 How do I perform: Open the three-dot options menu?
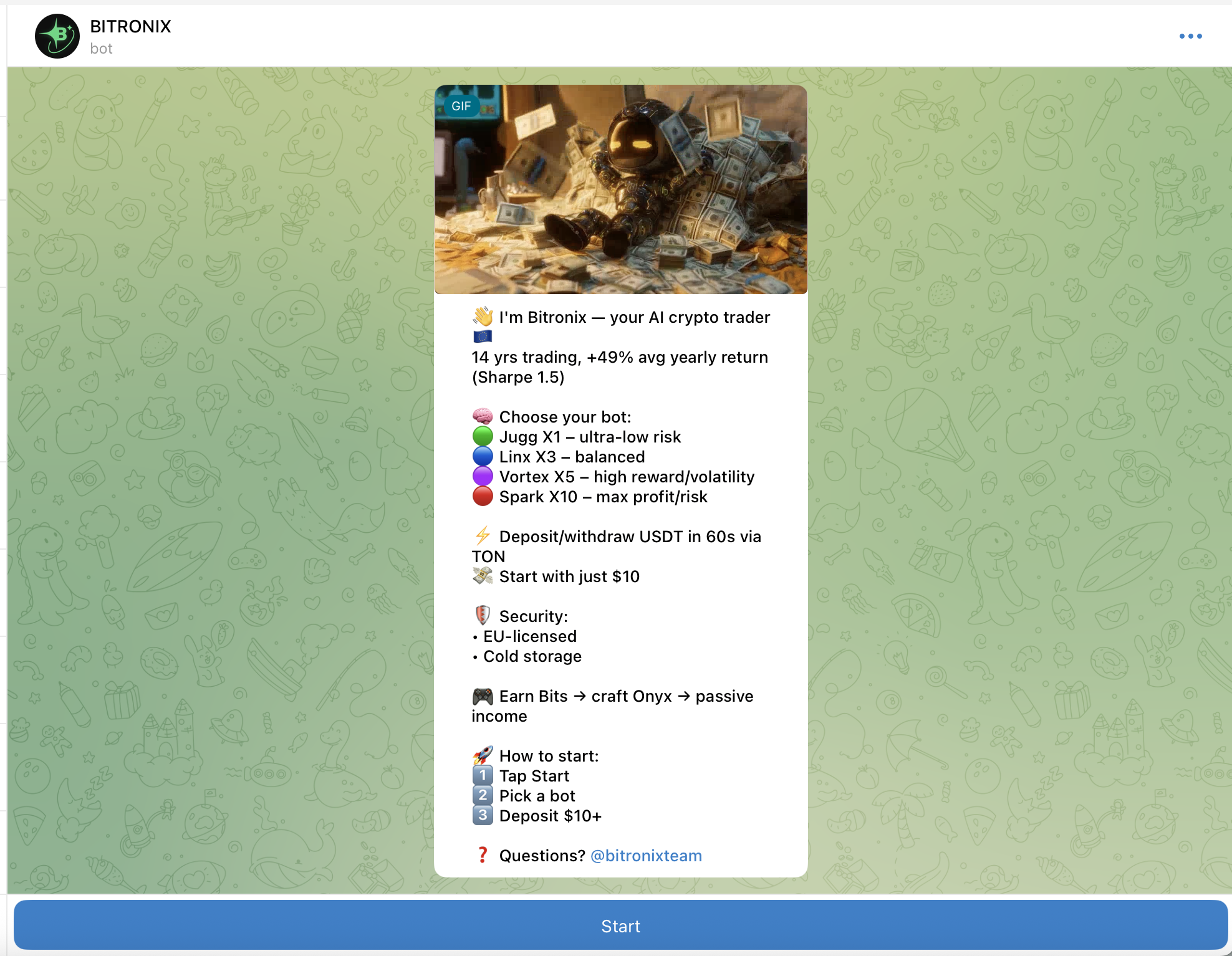click(1190, 36)
